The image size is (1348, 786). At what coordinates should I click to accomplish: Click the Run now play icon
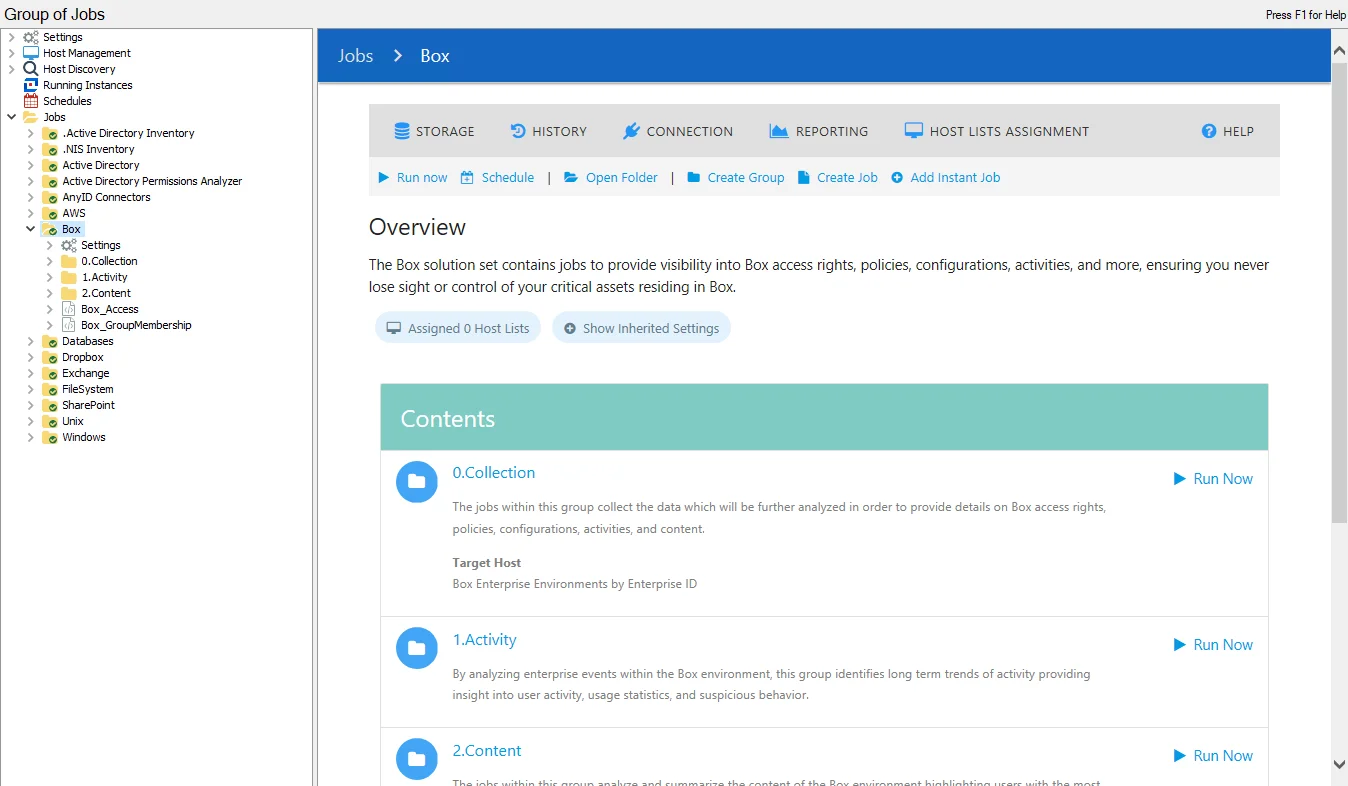pyautogui.click(x=384, y=177)
